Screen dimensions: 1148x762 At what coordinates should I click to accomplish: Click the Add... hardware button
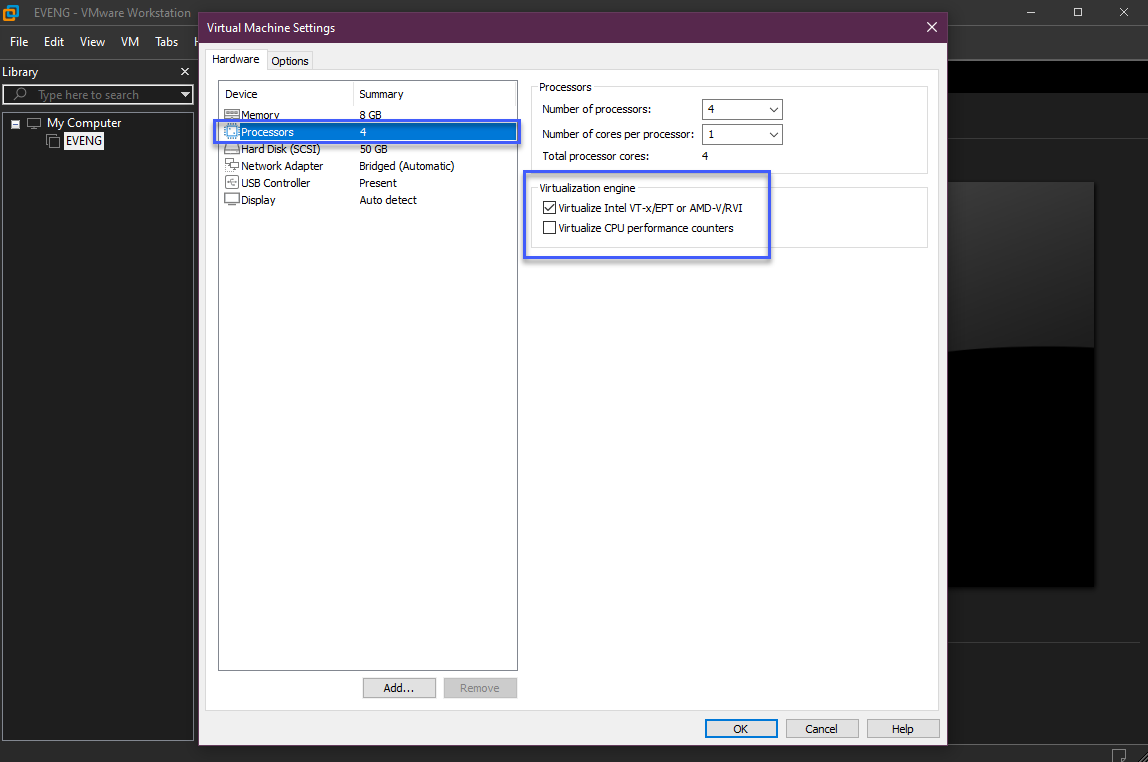click(x=399, y=688)
